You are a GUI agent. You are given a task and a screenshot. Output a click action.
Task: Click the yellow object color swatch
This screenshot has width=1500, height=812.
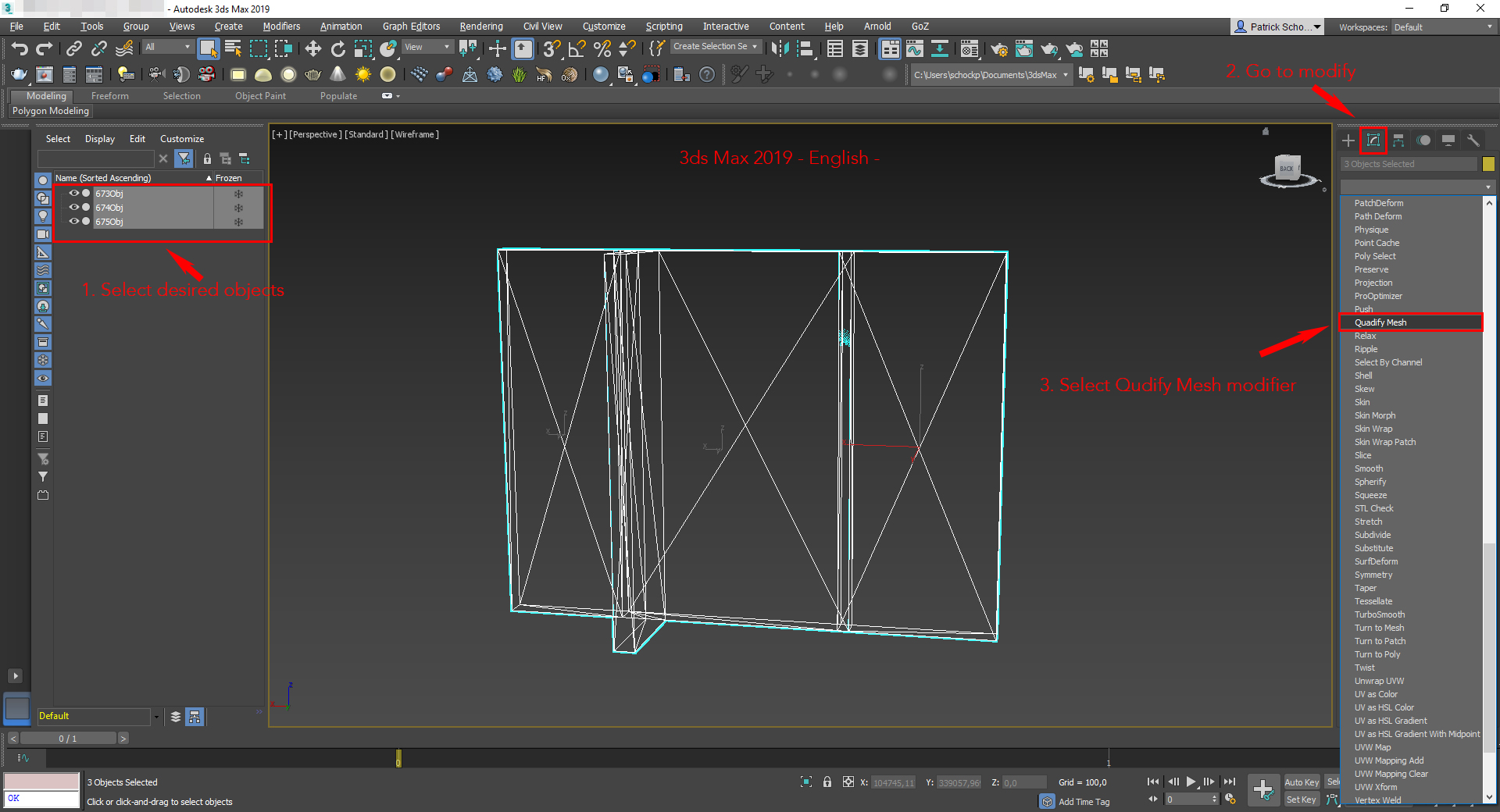(x=1488, y=164)
